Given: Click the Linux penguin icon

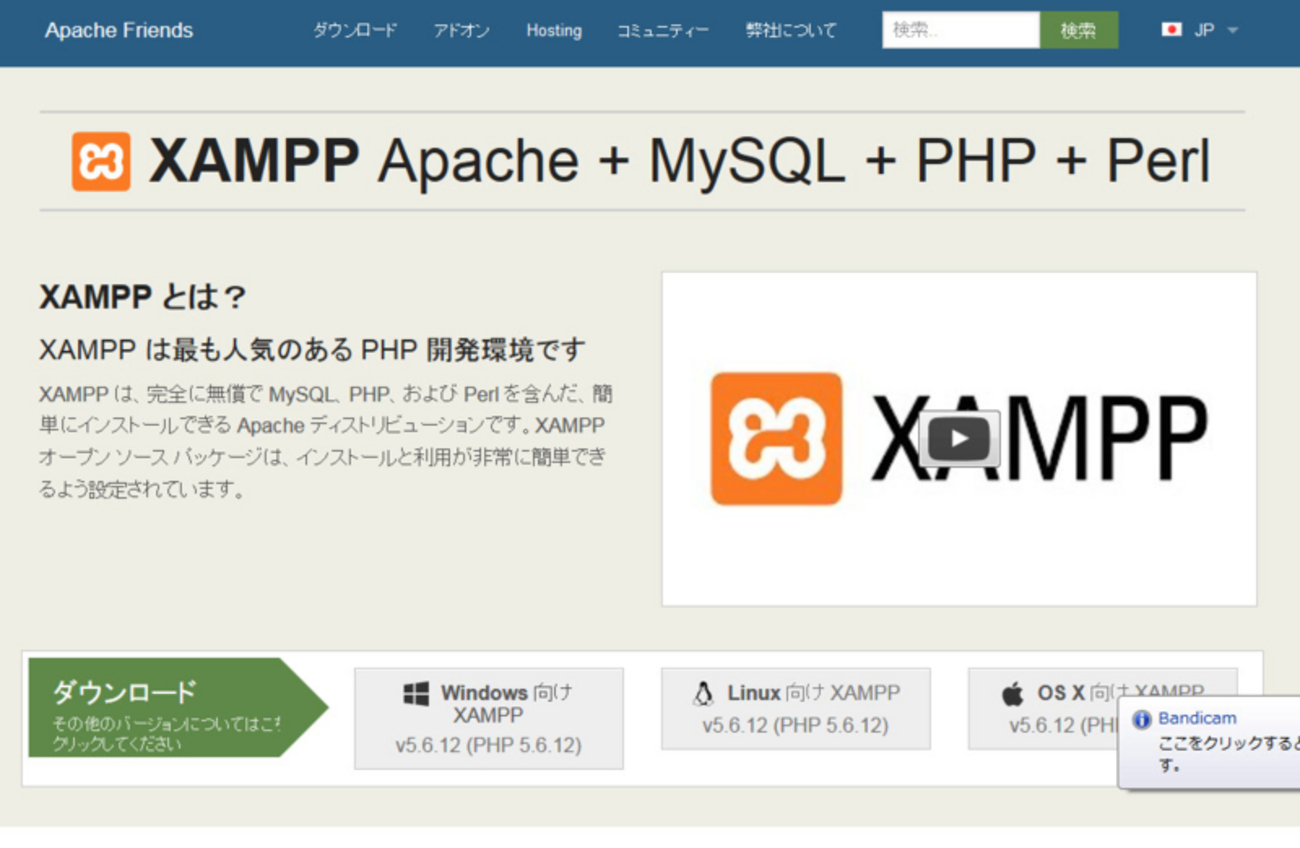Looking at the screenshot, I should pos(703,693).
